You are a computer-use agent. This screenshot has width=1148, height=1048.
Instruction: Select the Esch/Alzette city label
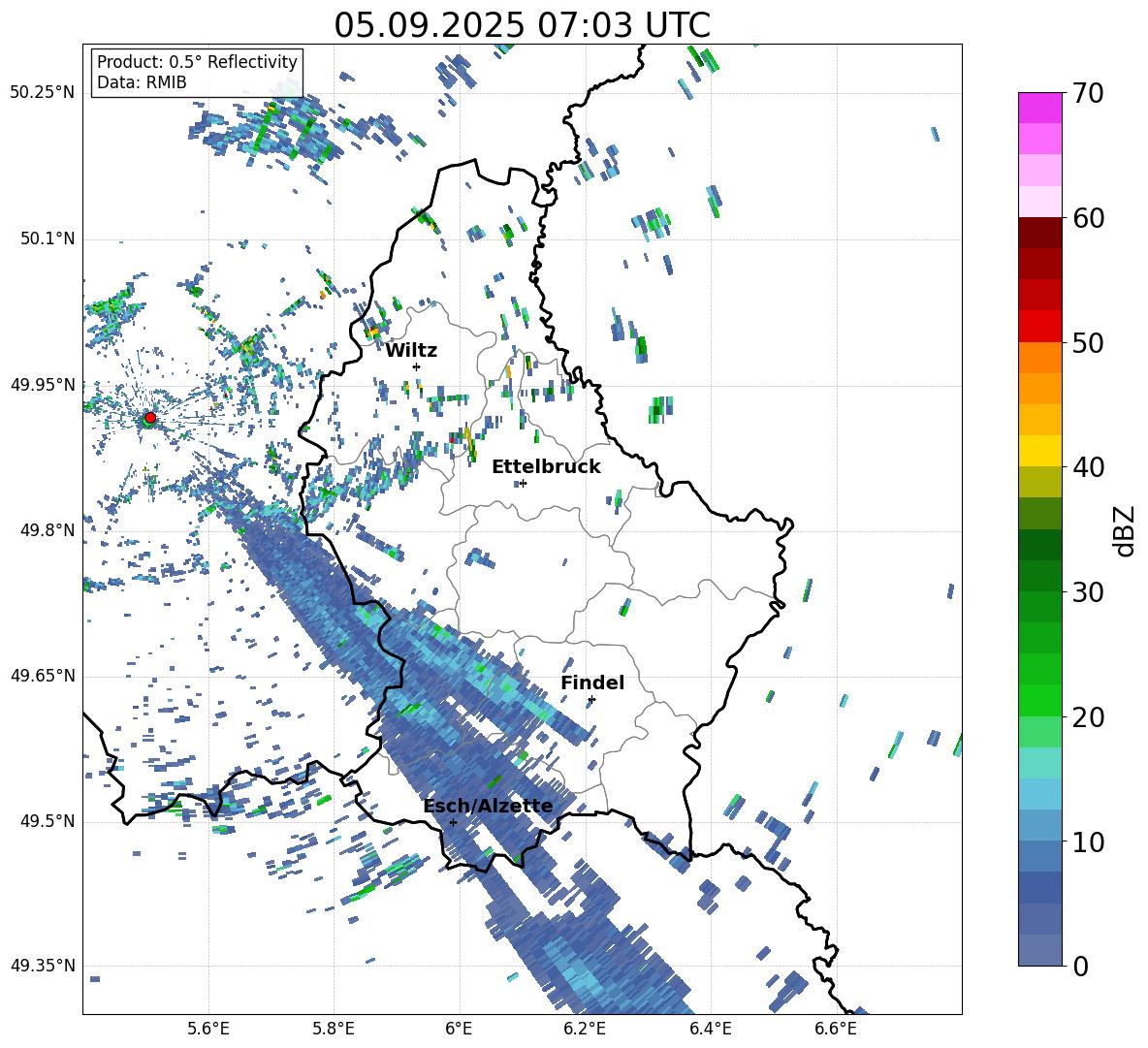[488, 806]
